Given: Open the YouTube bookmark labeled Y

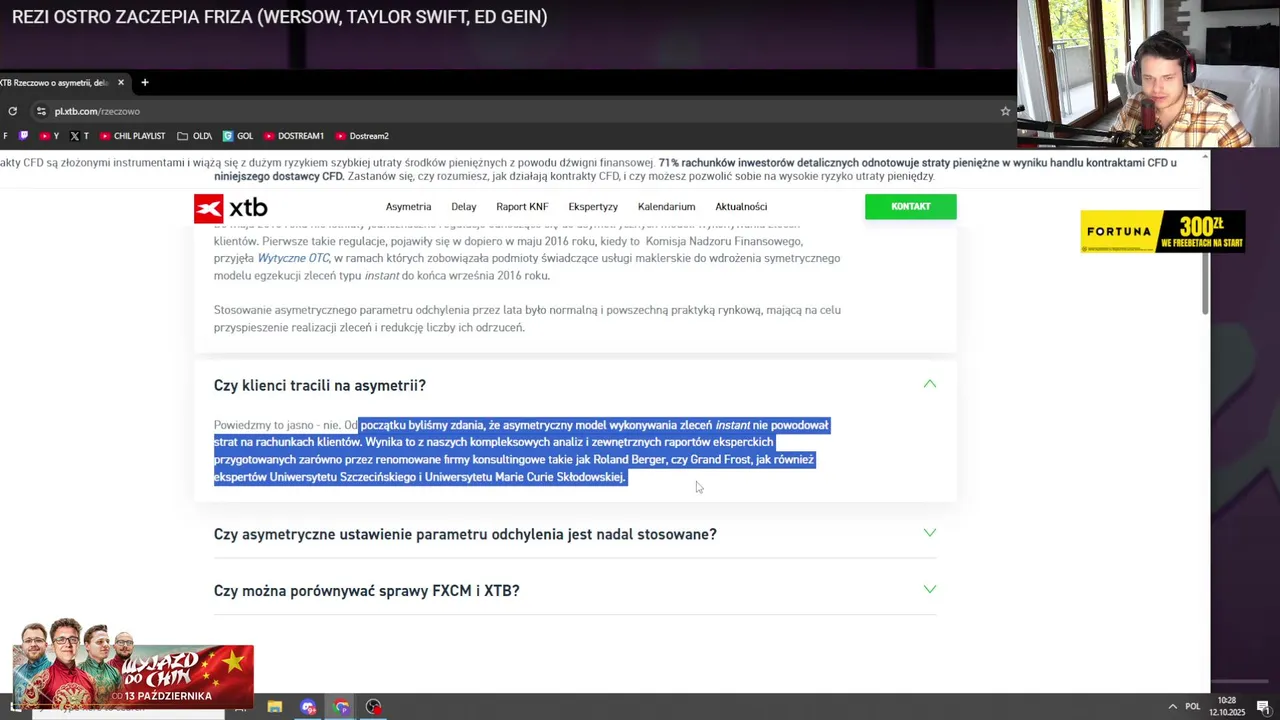Looking at the screenshot, I should 49,136.
